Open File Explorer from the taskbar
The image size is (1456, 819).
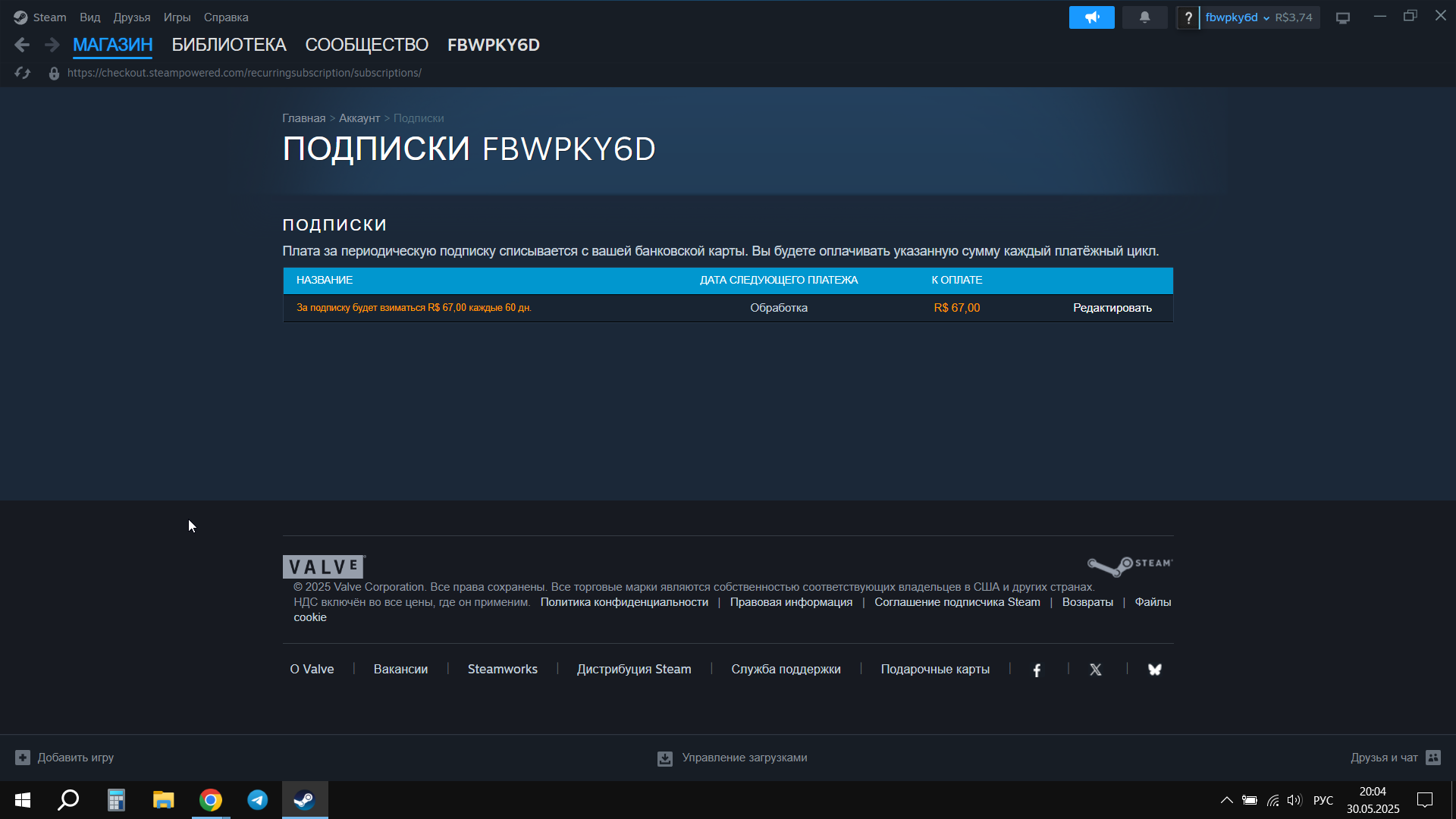tap(163, 800)
